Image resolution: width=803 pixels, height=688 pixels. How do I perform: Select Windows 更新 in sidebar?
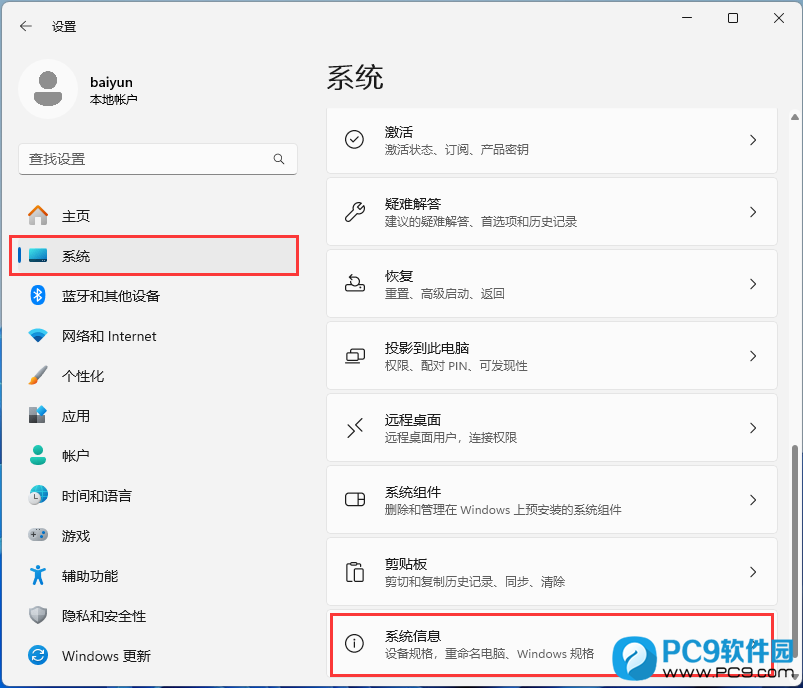(157, 655)
